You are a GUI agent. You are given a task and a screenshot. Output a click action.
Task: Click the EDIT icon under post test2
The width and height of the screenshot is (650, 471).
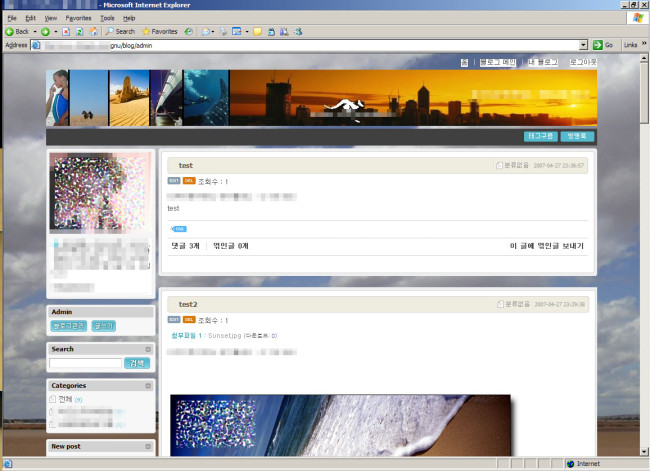point(174,320)
